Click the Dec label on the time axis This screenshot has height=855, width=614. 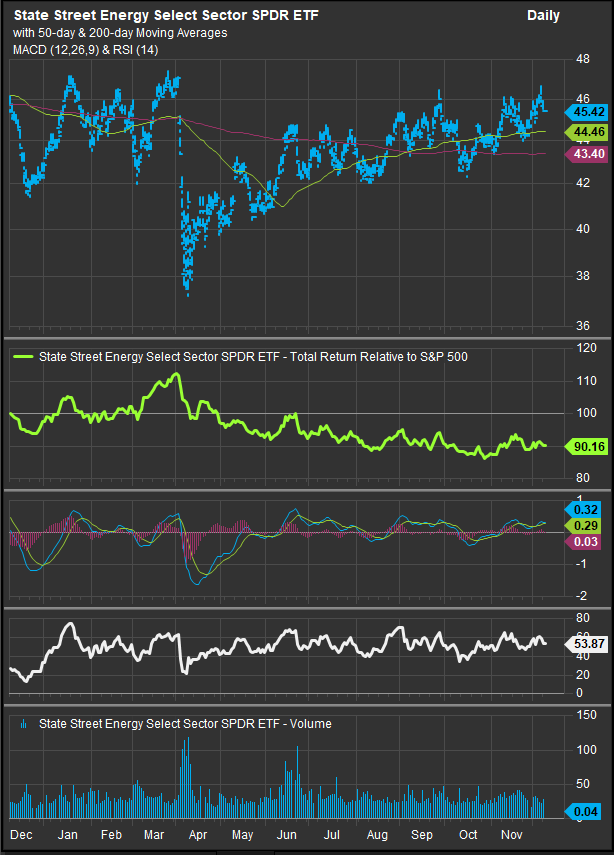[x=20, y=833]
